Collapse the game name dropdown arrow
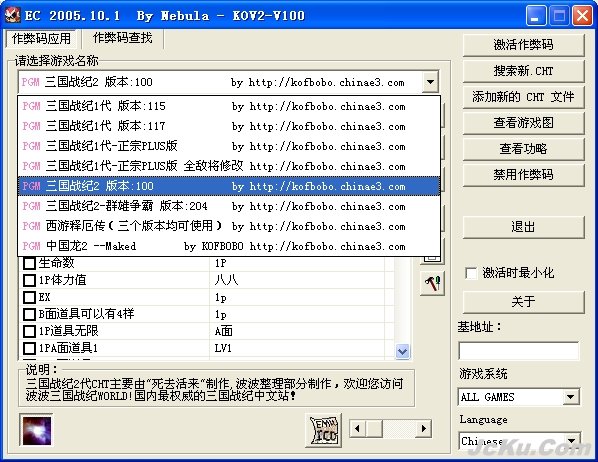 pos(430,82)
